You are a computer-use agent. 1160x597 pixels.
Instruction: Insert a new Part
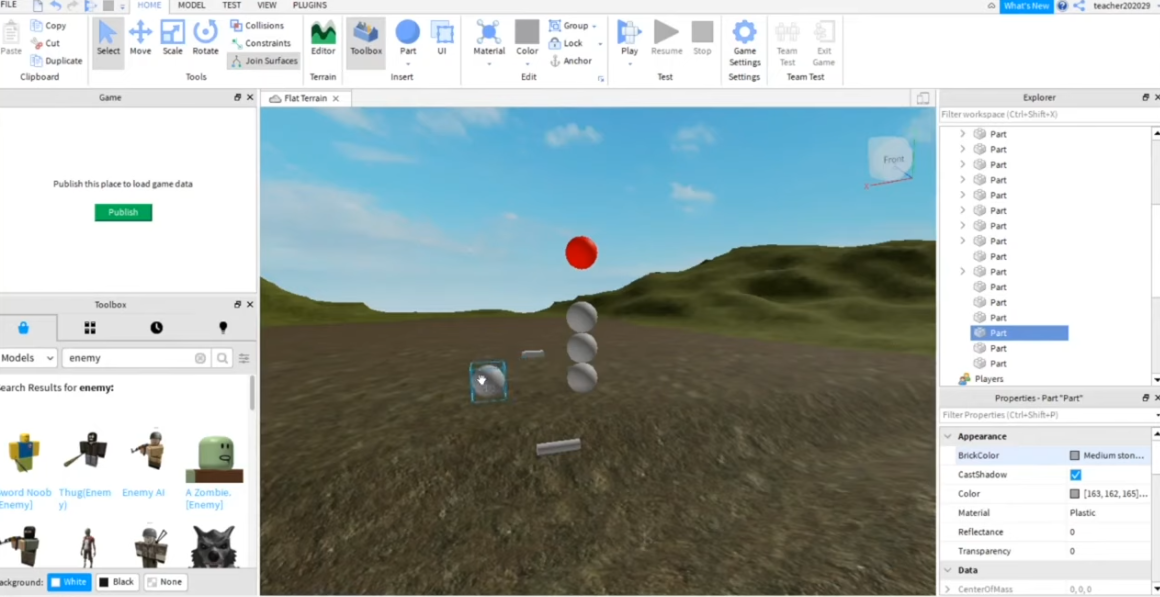(x=408, y=38)
